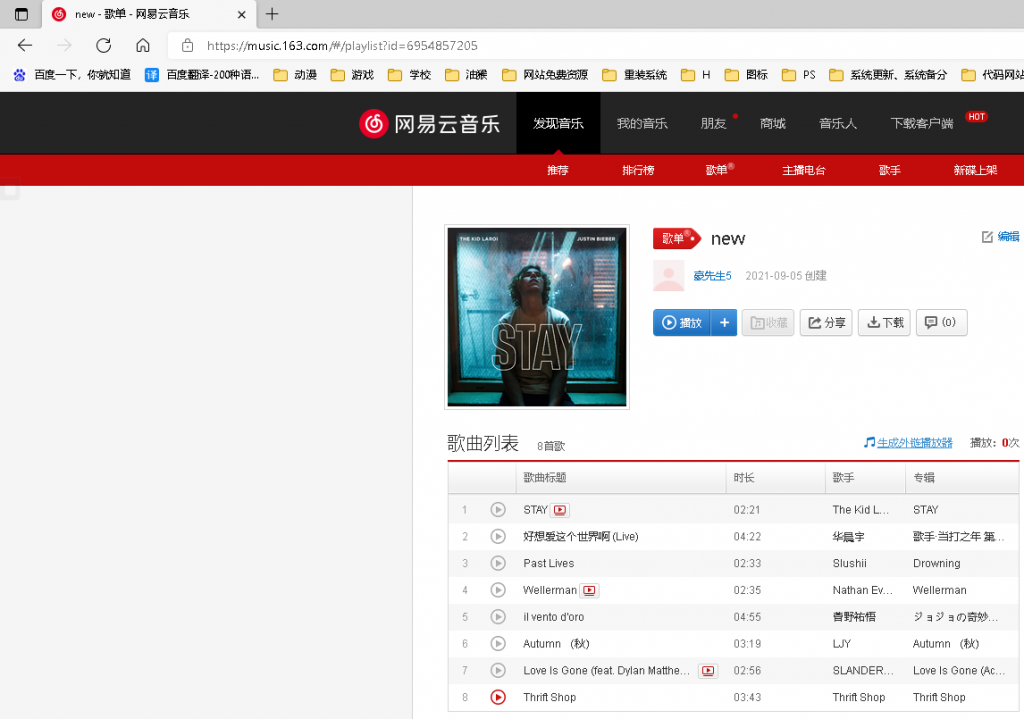The width and height of the screenshot is (1024, 719).
Task: Play Wellerman in row 4
Action: tap(498, 590)
